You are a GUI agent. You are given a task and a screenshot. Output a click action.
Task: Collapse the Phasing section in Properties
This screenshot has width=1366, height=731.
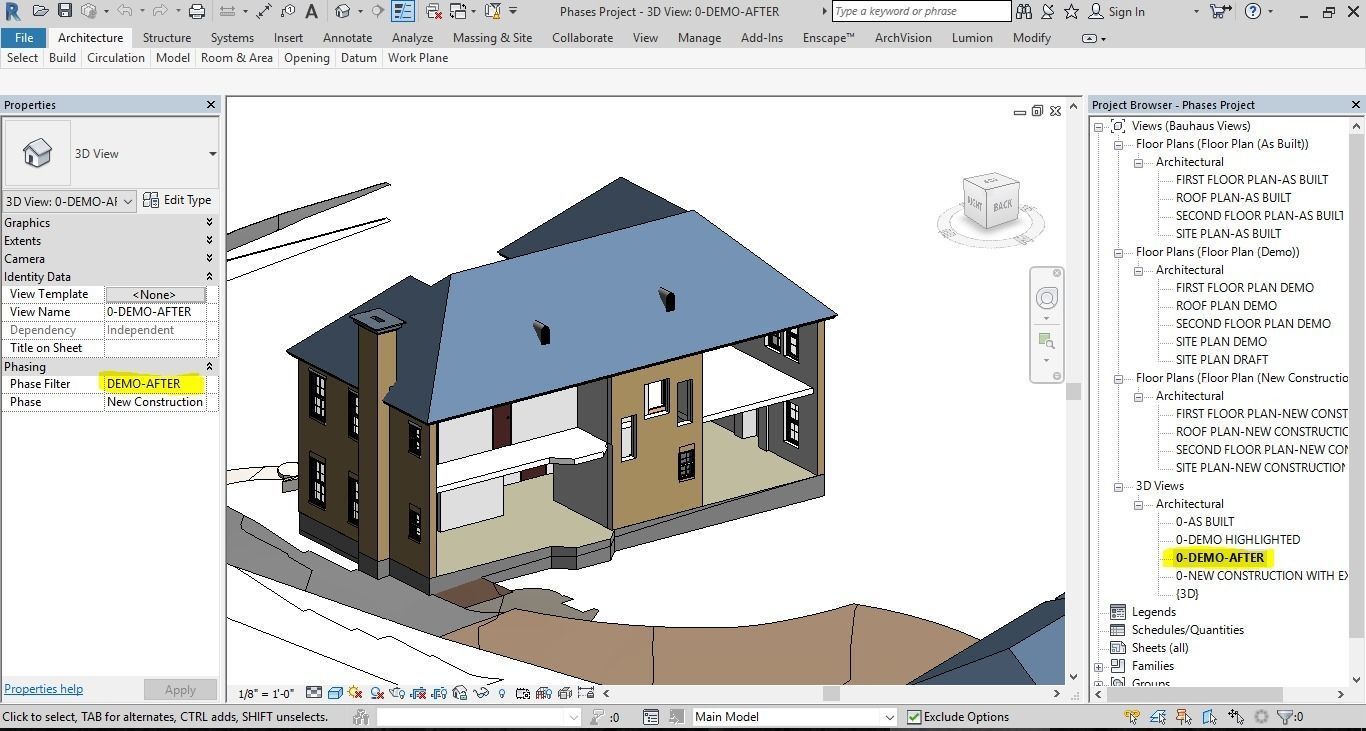click(209, 366)
